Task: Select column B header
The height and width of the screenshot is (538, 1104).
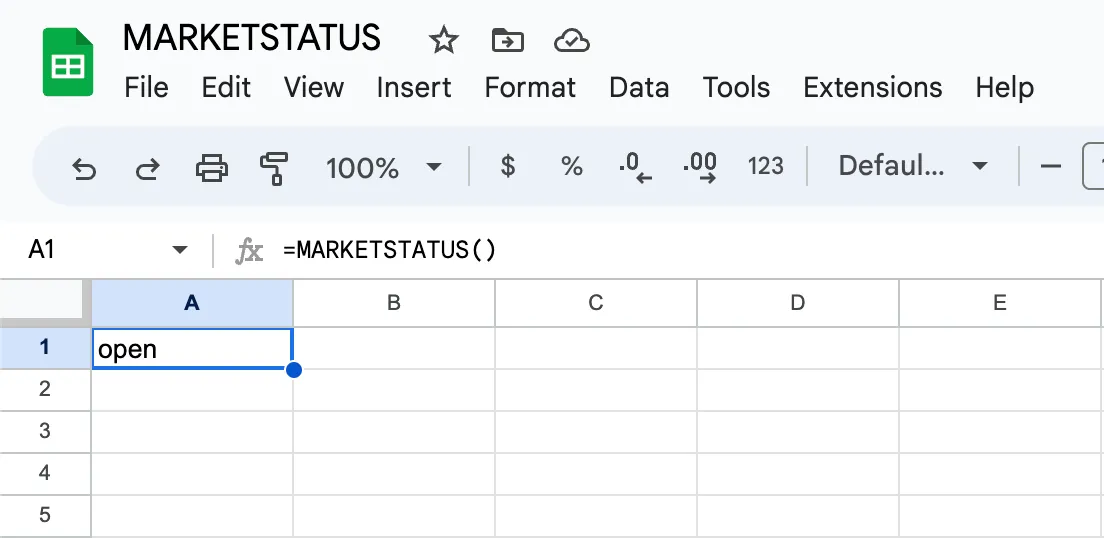Action: click(394, 303)
